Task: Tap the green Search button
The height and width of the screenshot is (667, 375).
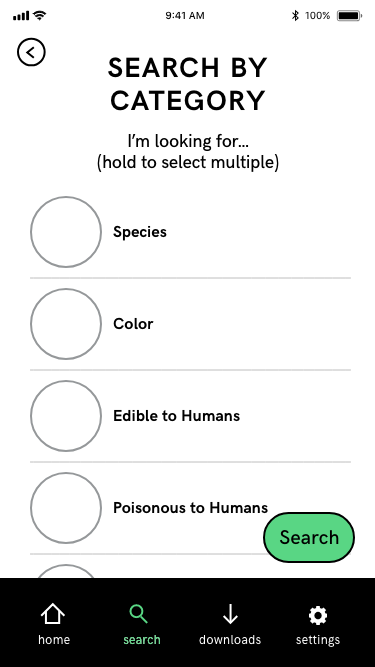Action: [x=309, y=537]
